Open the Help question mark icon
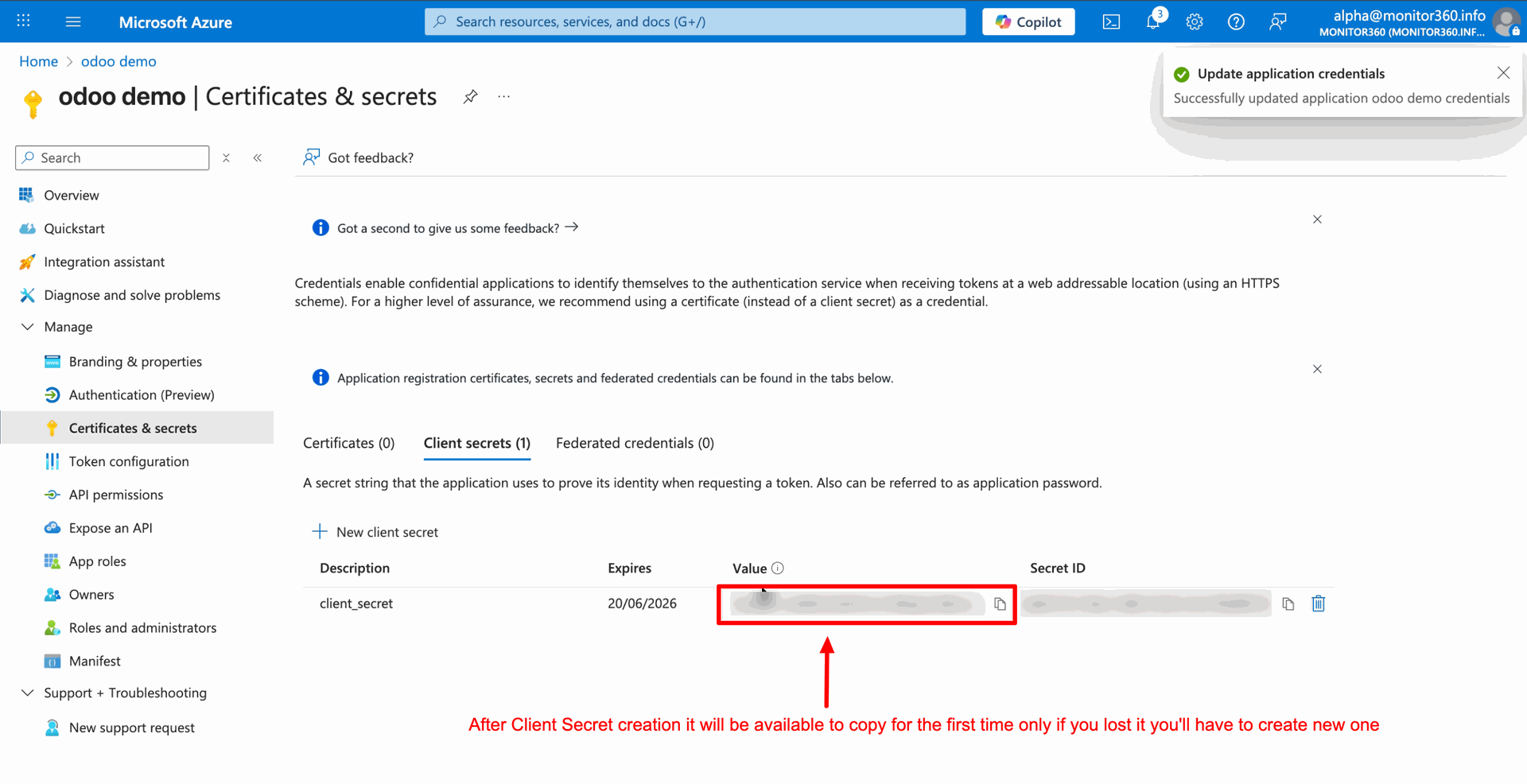The height and width of the screenshot is (784, 1527). [1236, 21]
